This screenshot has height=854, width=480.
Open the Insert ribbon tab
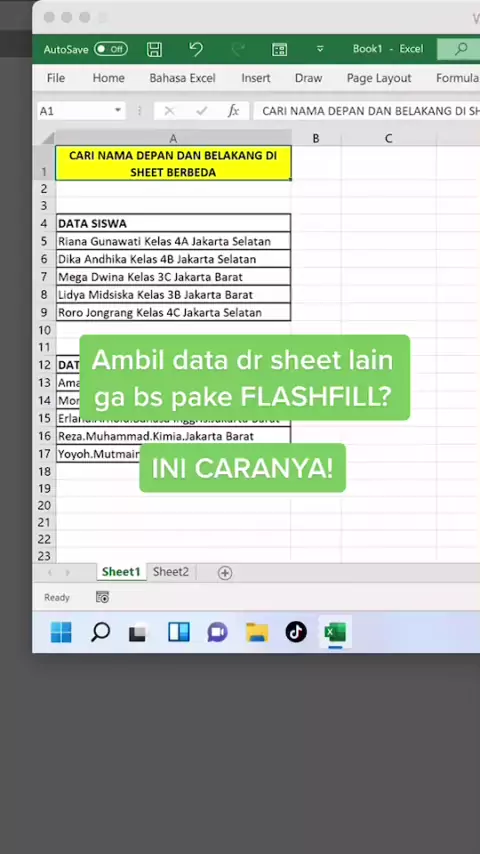coord(256,78)
